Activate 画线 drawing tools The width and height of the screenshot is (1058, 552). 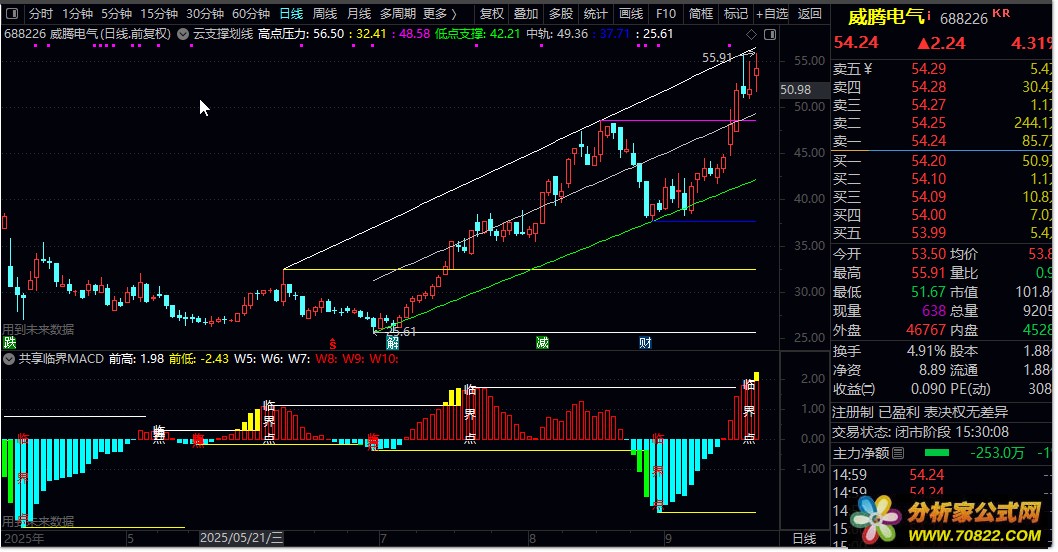tap(630, 13)
